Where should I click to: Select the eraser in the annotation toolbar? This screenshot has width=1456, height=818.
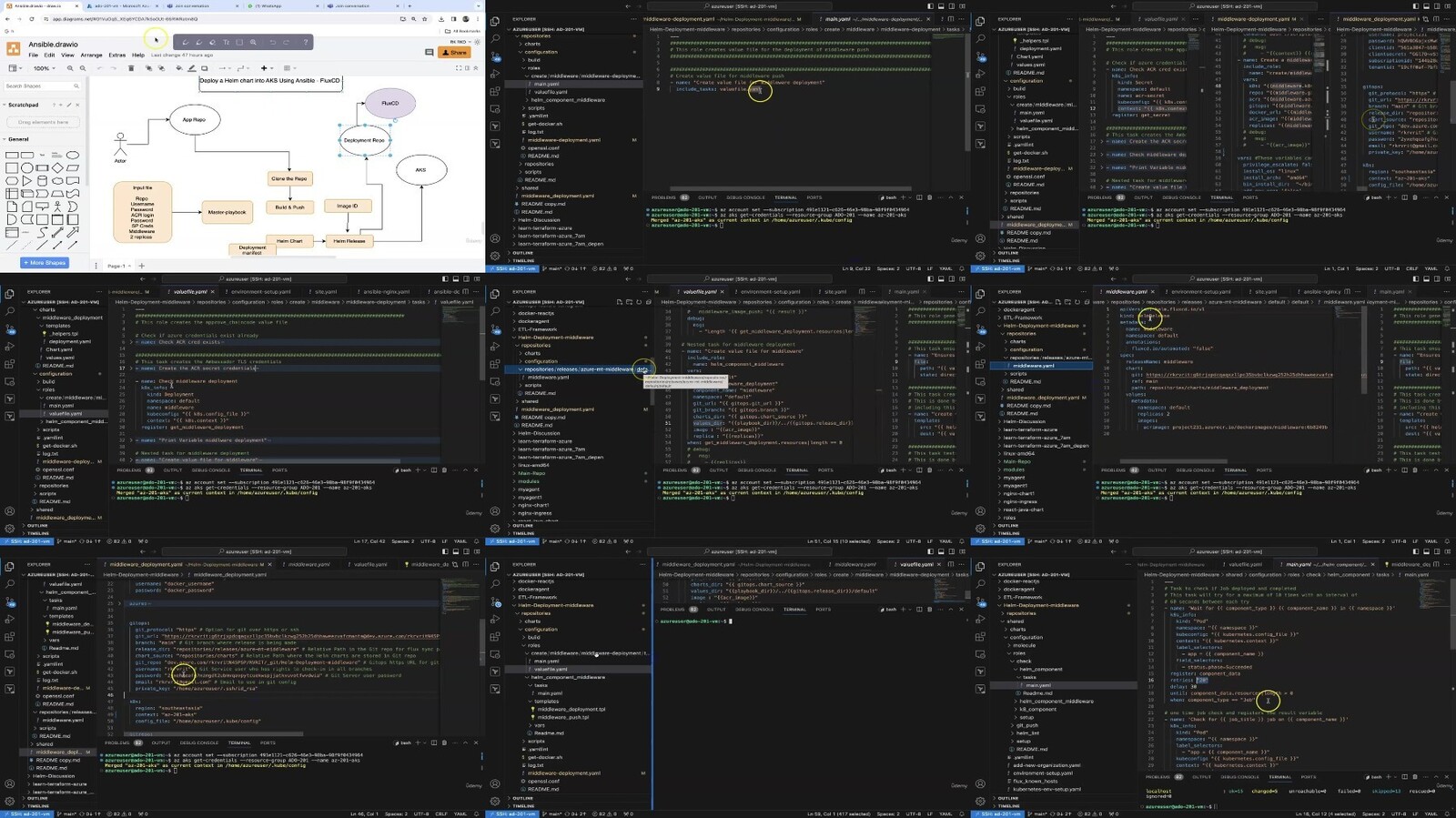pyautogui.click(x=213, y=42)
